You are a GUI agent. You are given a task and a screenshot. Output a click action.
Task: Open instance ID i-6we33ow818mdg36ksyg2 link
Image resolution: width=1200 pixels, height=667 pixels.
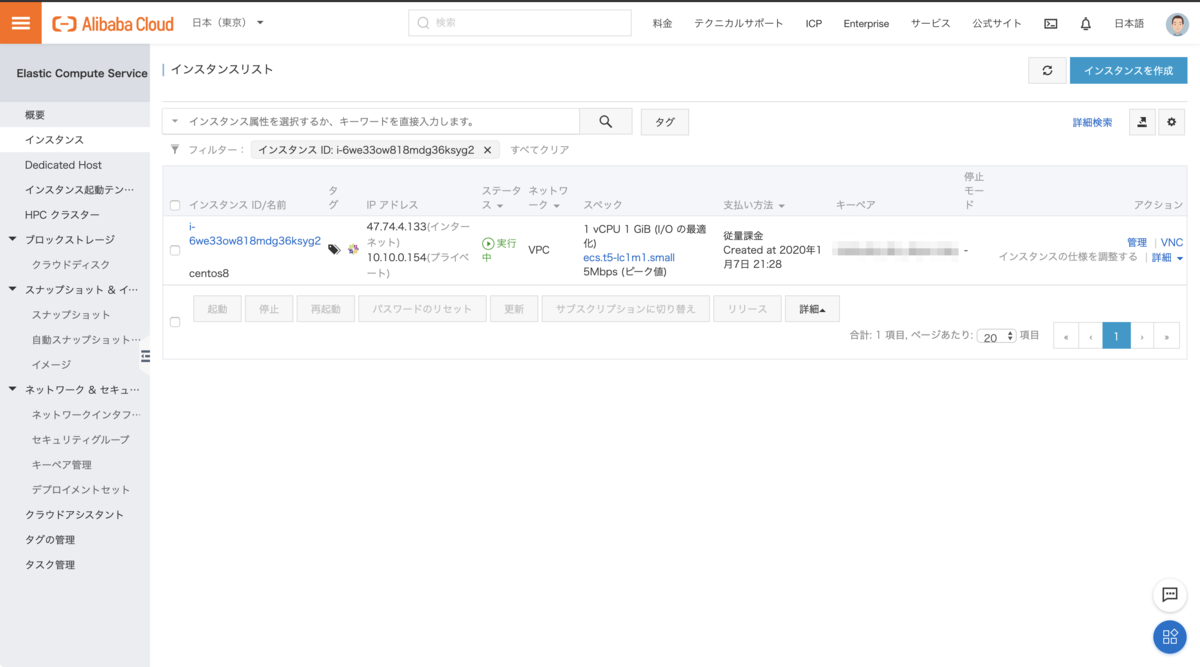pos(255,234)
